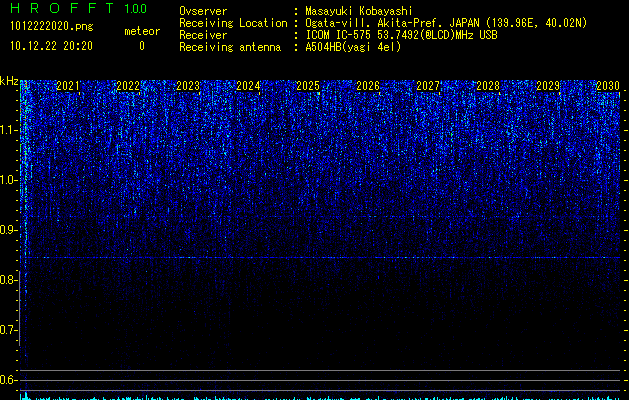The width and height of the screenshot is (629, 400).
Task: Click the Receiving antenna label
Action: pyautogui.click(x=230, y=47)
